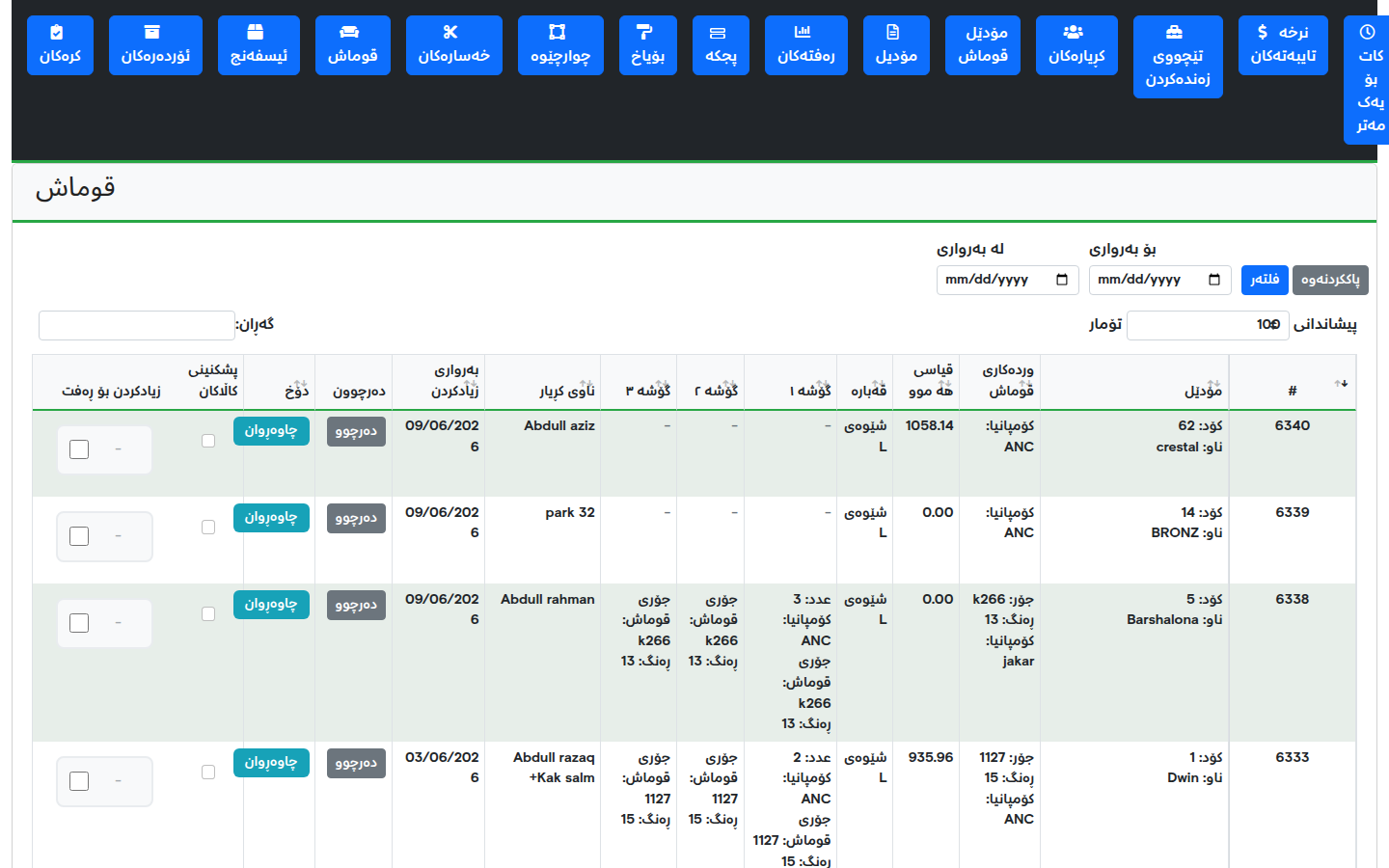Screen dimensions: 1389x868
Task: Sort by قەبارە column header
Action: [x=865, y=383]
